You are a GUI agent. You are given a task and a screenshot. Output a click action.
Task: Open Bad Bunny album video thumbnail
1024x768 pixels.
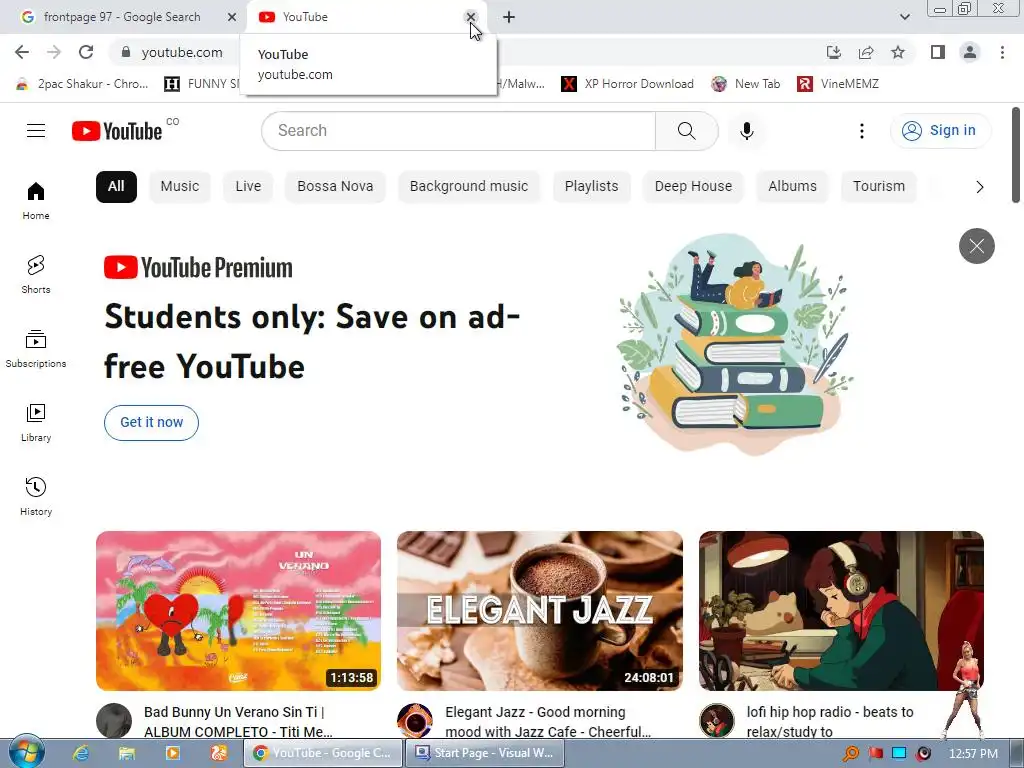point(238,611)
